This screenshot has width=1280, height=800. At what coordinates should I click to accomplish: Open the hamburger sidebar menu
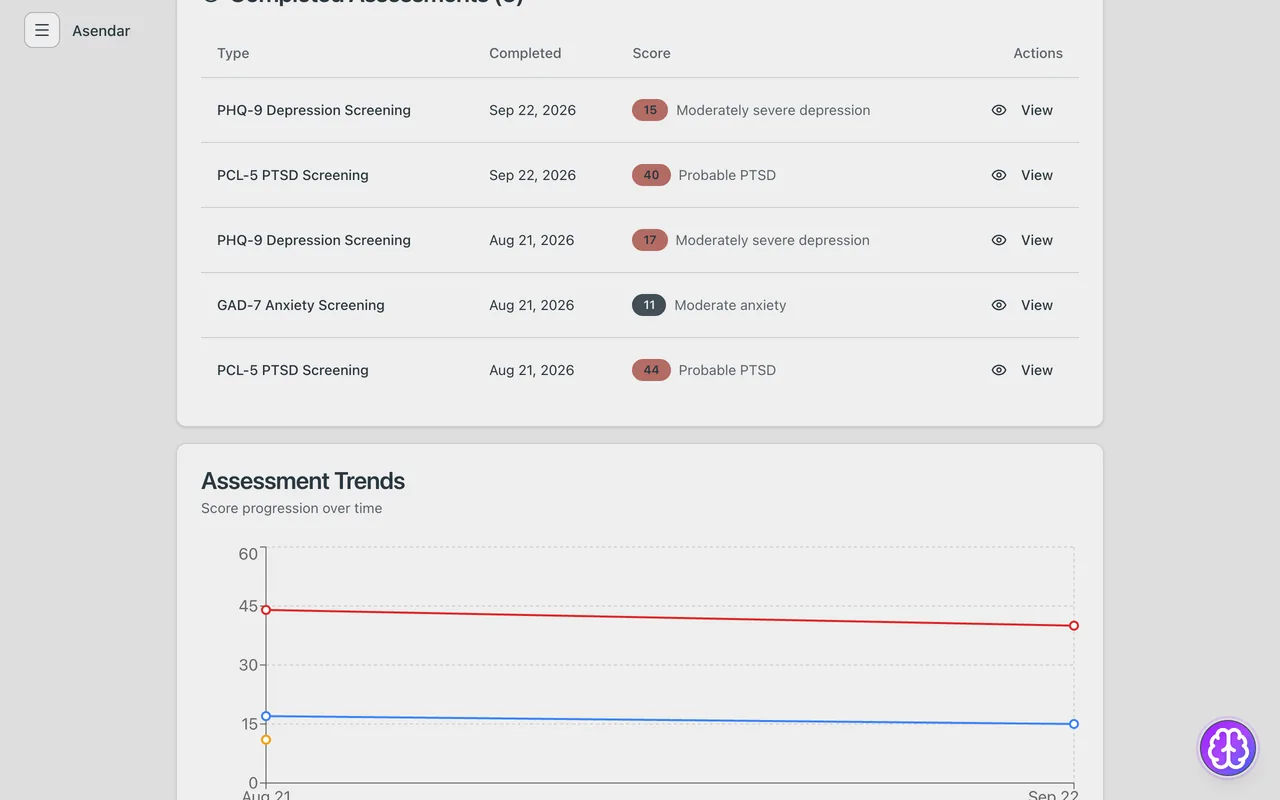tap(42, 30)
